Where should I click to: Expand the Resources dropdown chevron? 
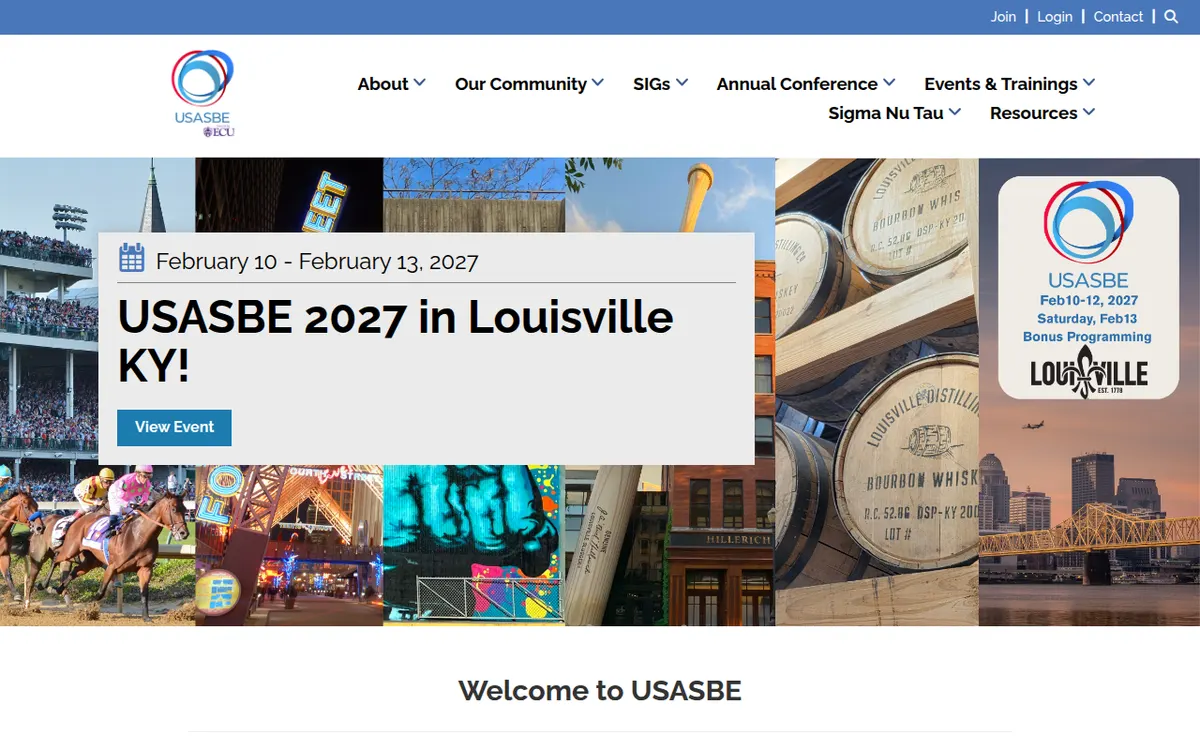coord(1089,112)
